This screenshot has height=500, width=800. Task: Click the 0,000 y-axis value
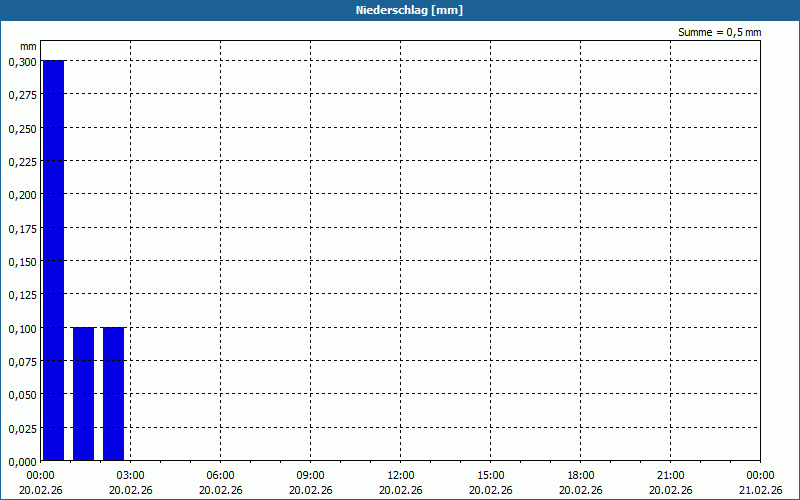(22, 462)
